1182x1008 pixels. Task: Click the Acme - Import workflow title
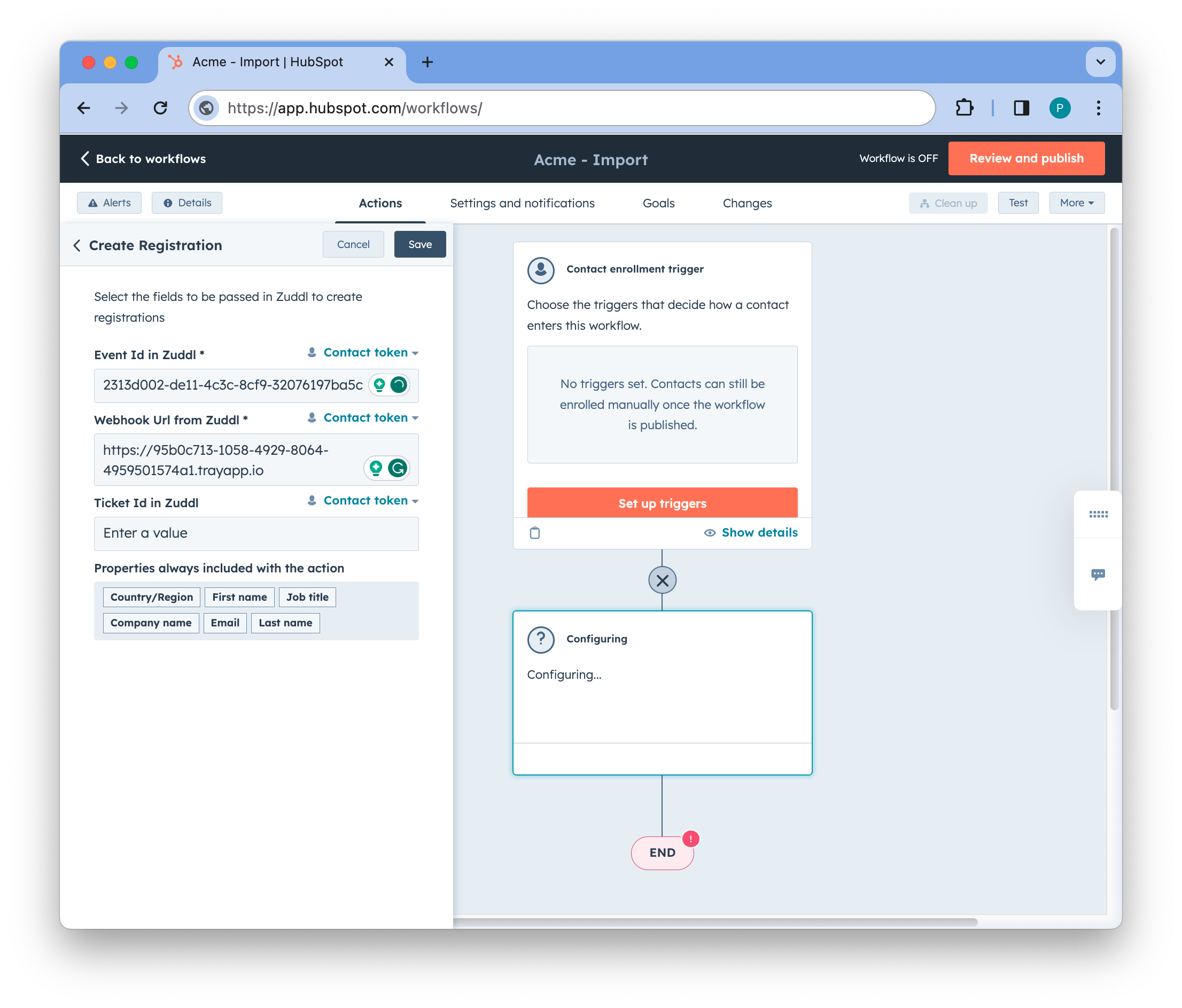click(591, 160)
